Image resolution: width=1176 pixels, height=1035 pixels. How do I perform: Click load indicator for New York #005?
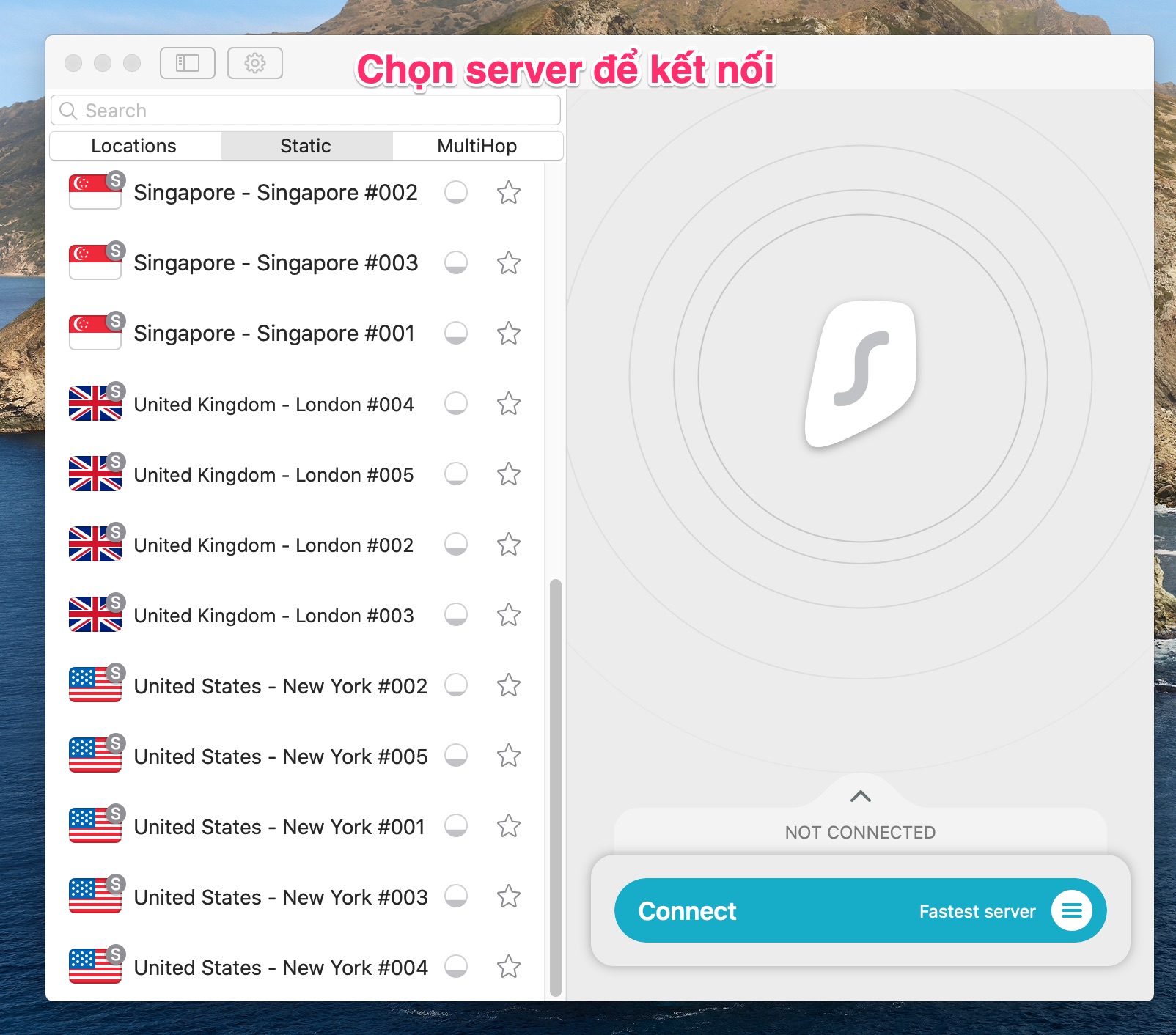(x=456, y=755)
